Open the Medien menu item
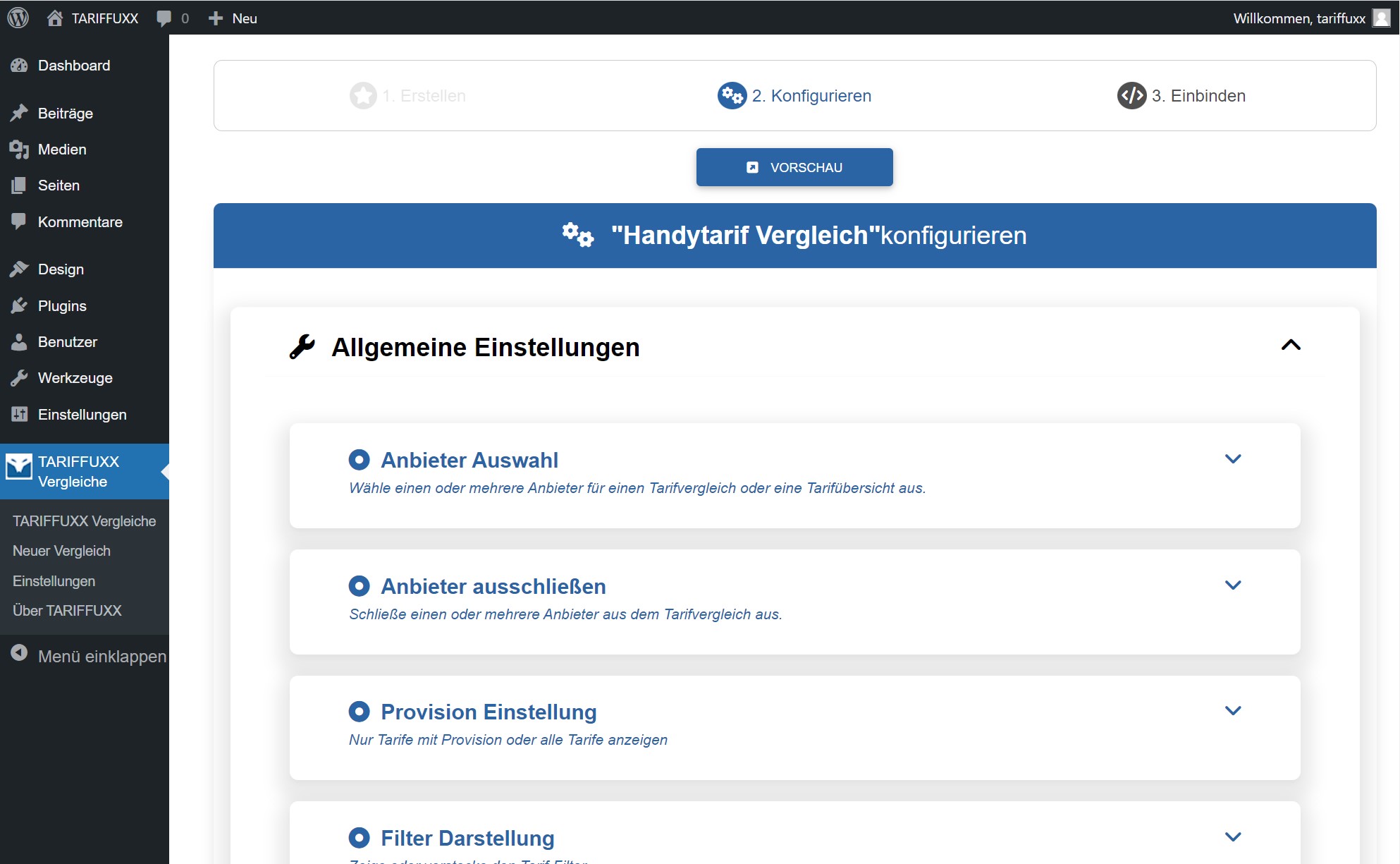This screenshot has width=1400, height=864. coord(85,150)
